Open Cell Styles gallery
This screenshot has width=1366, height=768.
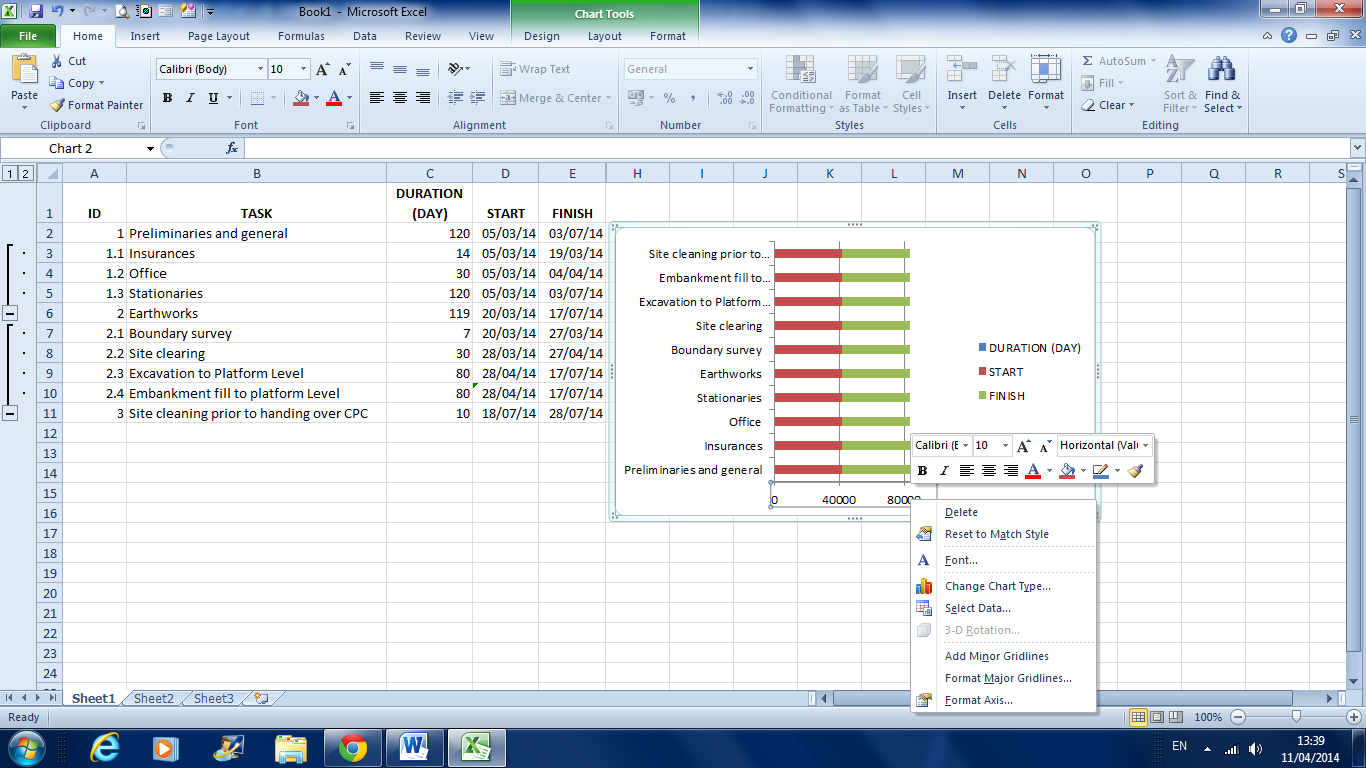tap(909, 84)
